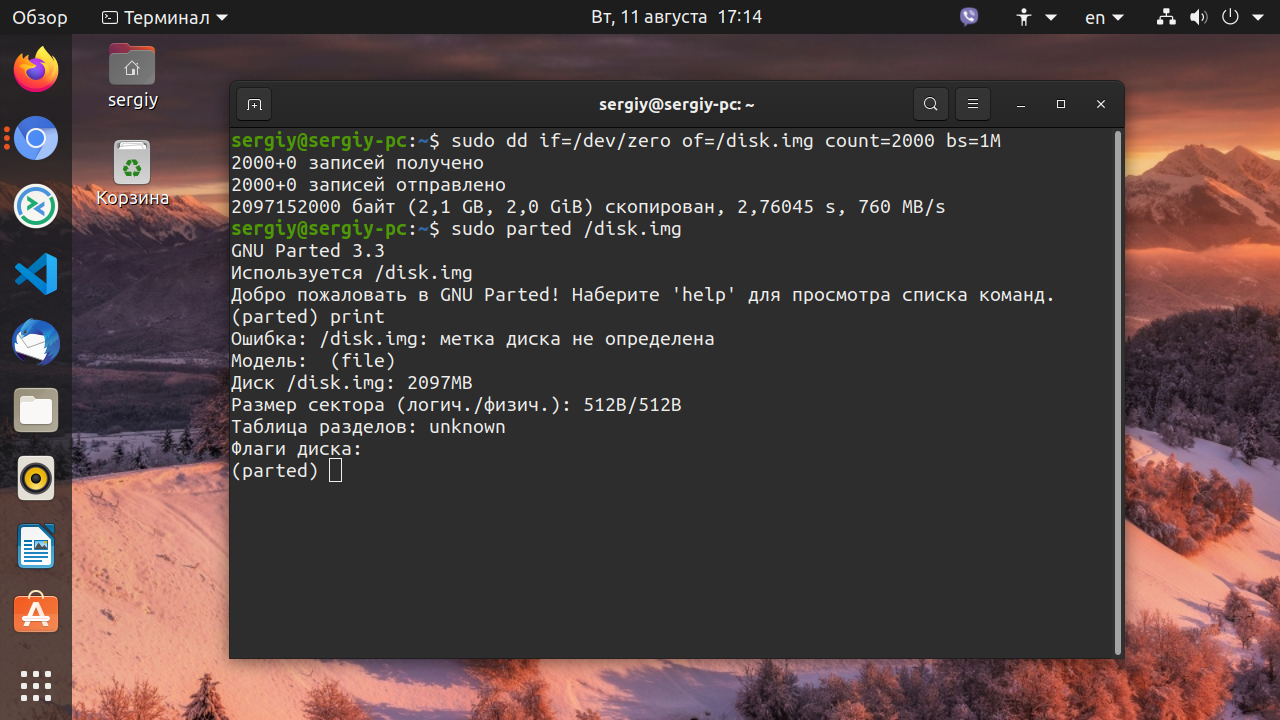
Task: Click the terminal search icon
Action: [x=930, y=104]
